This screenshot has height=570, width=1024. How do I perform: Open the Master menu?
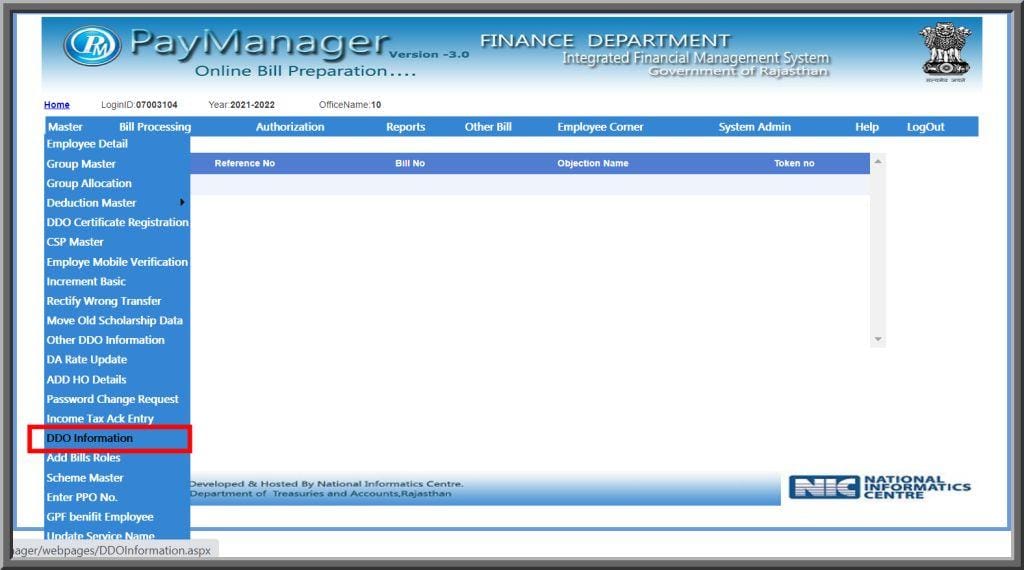(x=65, y=127)
